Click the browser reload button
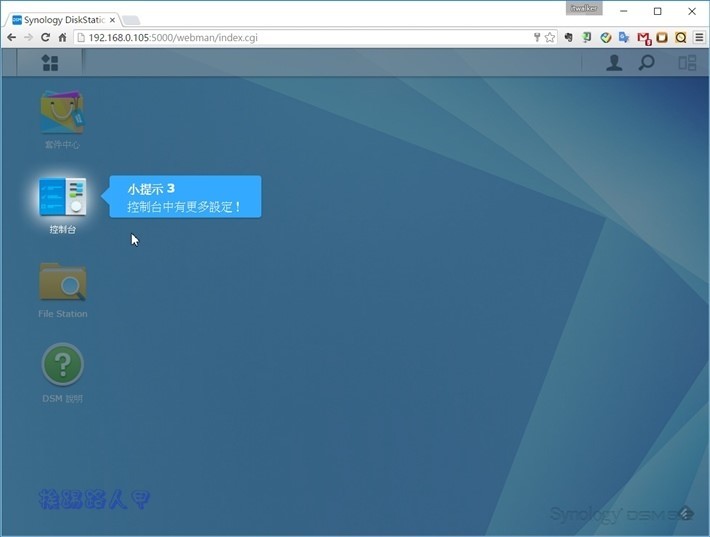Screen dimensions: 710x537 coord(45,37)
